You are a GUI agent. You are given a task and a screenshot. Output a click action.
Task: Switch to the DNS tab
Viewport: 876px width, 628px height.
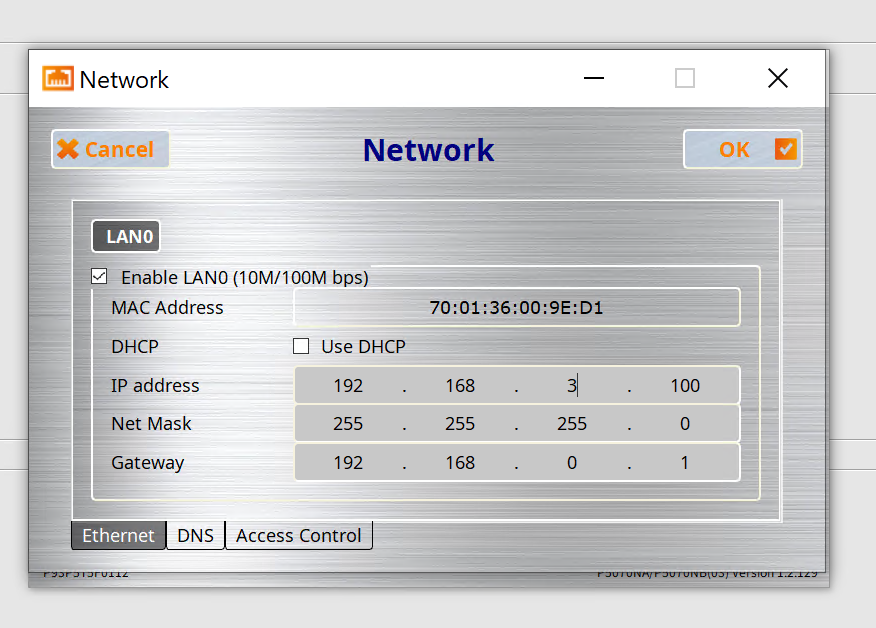[x=195, y=536]
